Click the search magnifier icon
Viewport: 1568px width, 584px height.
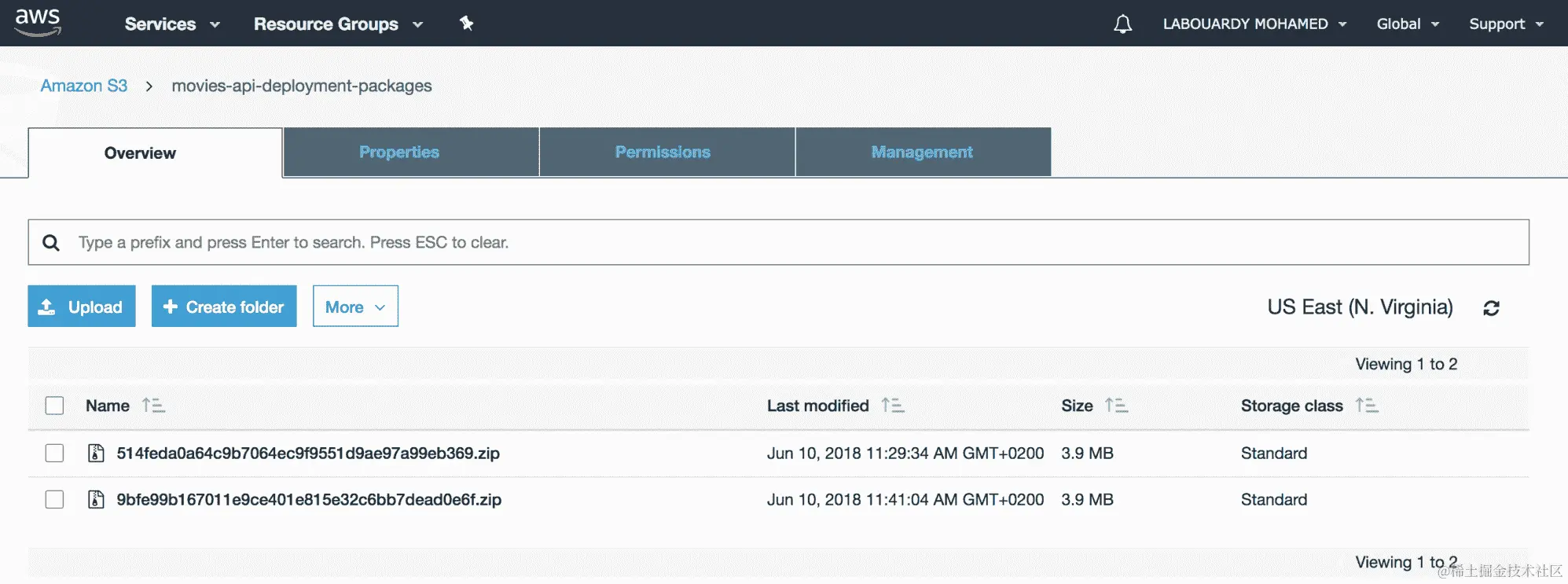(x=51, y=243)
